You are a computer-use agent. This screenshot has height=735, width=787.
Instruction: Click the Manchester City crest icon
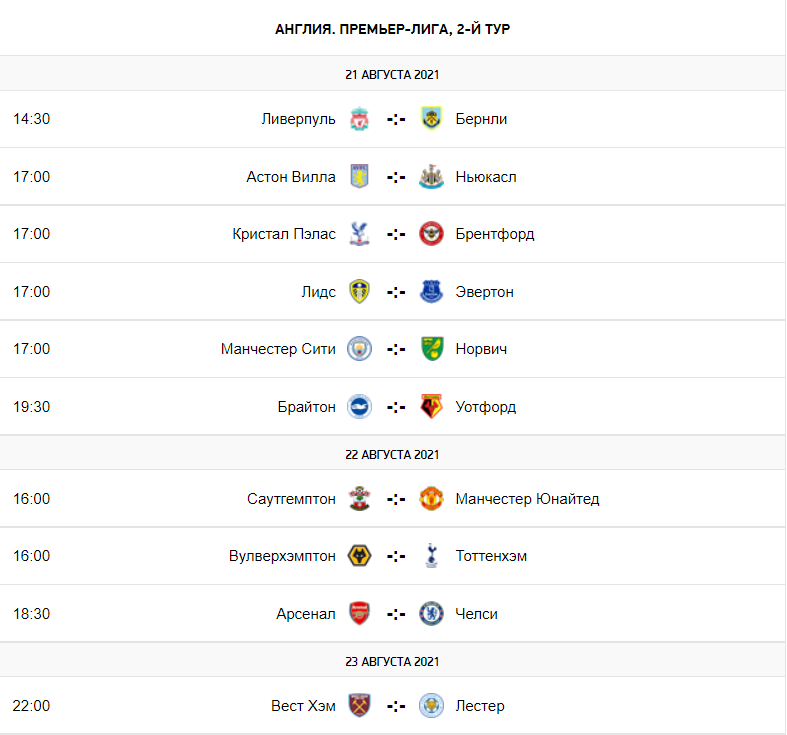[359, 349]
